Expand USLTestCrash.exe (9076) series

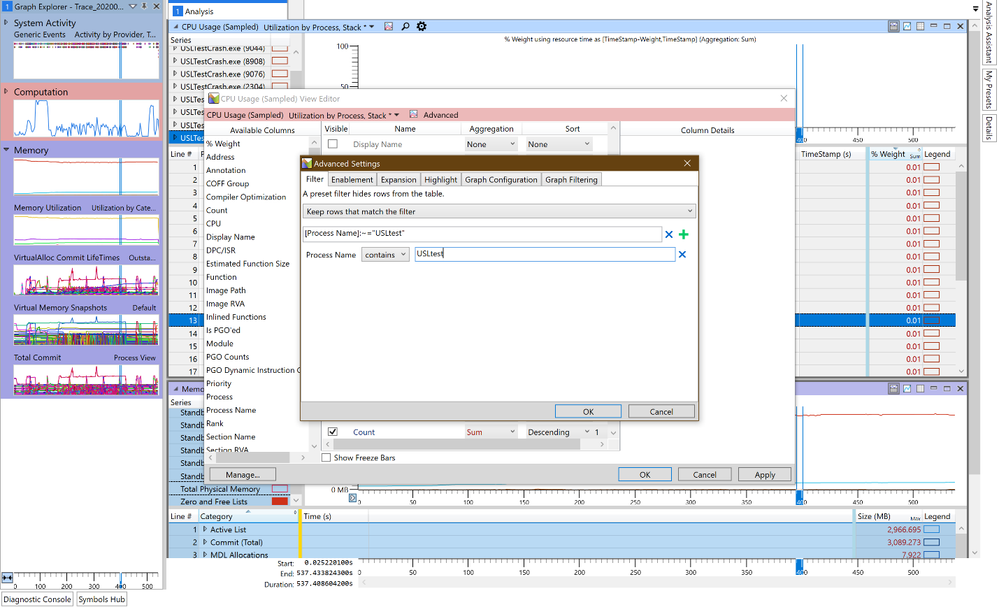pos(175,74)
